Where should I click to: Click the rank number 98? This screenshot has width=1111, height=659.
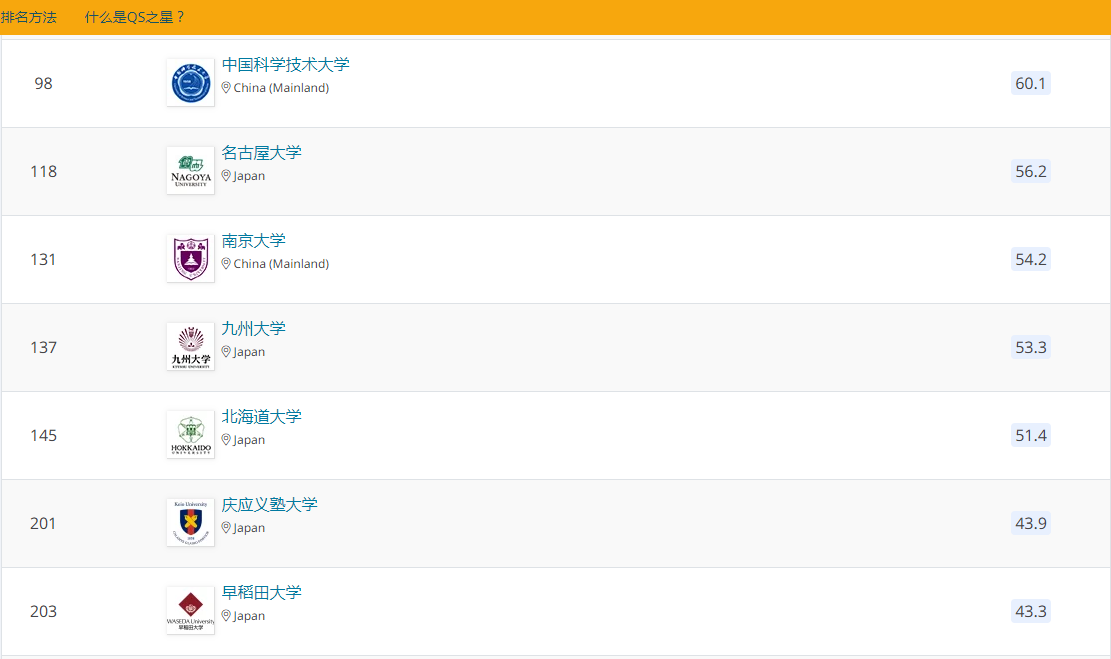pos(43,83)
